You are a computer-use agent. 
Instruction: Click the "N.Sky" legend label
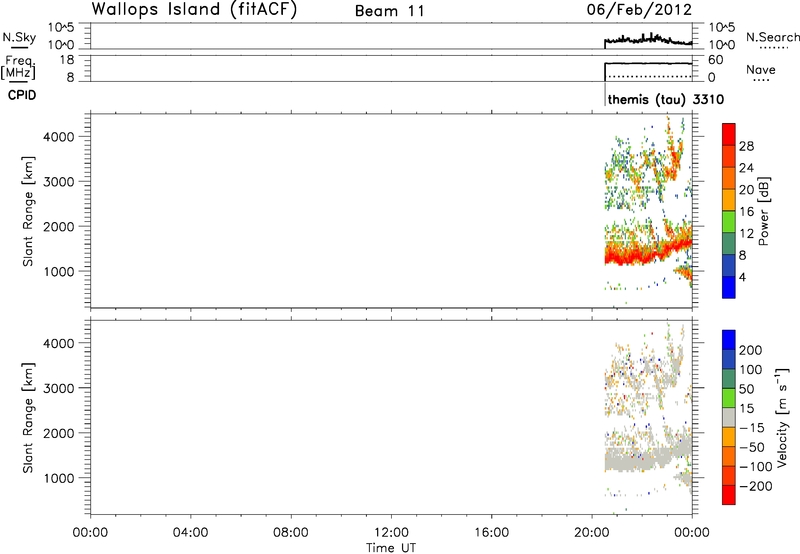(x=19, y=37)
